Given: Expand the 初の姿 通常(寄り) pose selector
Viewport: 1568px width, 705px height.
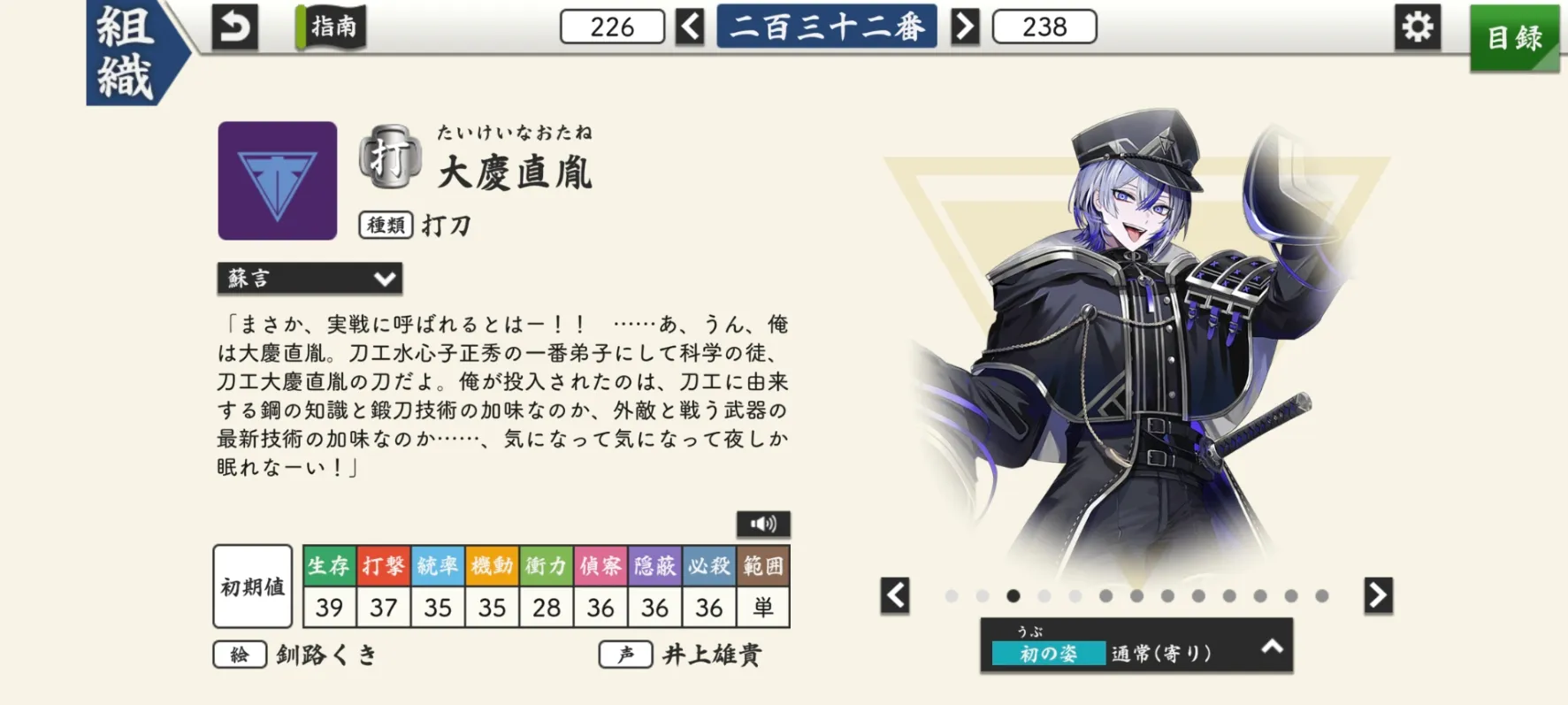Looking at the screenshot, I should 1136,647.
